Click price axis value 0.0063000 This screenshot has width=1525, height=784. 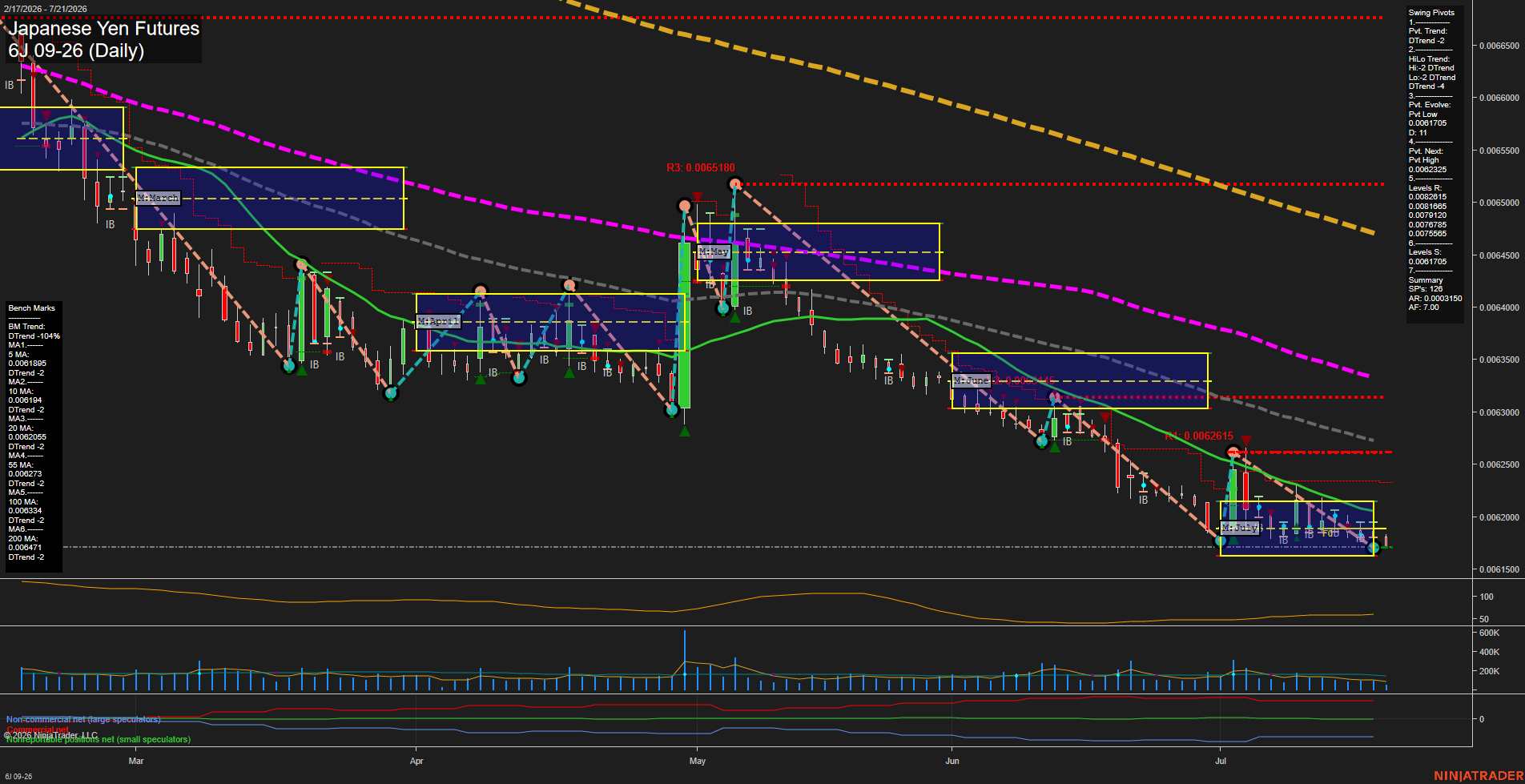1499,412
